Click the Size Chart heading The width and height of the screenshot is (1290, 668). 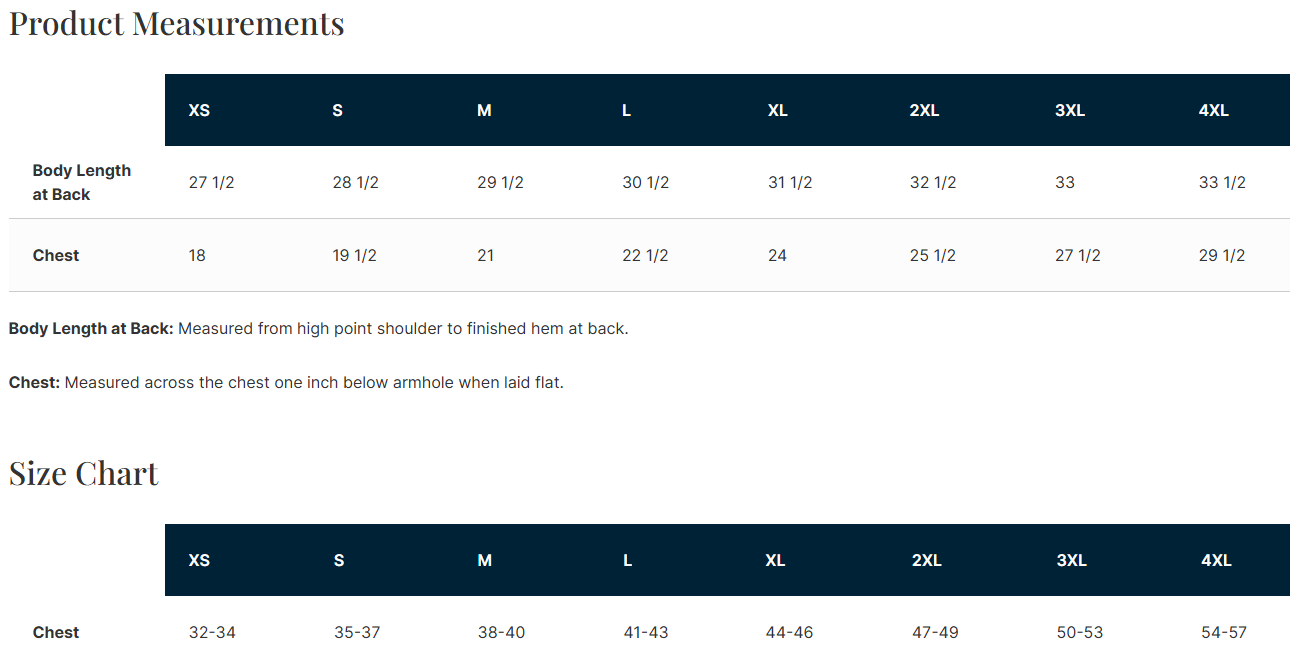pos(84,473)
